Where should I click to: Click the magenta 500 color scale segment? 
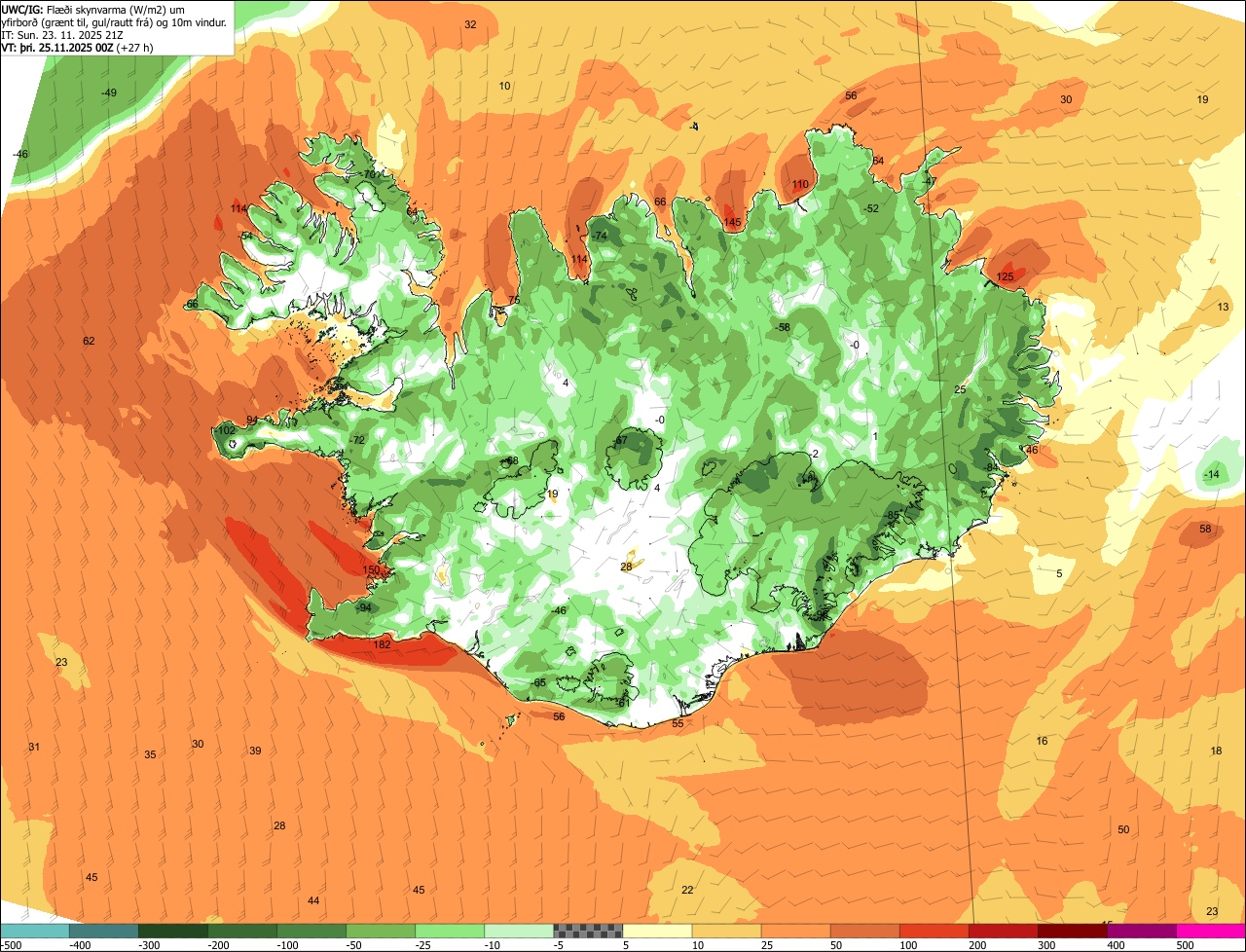coord(1211,931)
